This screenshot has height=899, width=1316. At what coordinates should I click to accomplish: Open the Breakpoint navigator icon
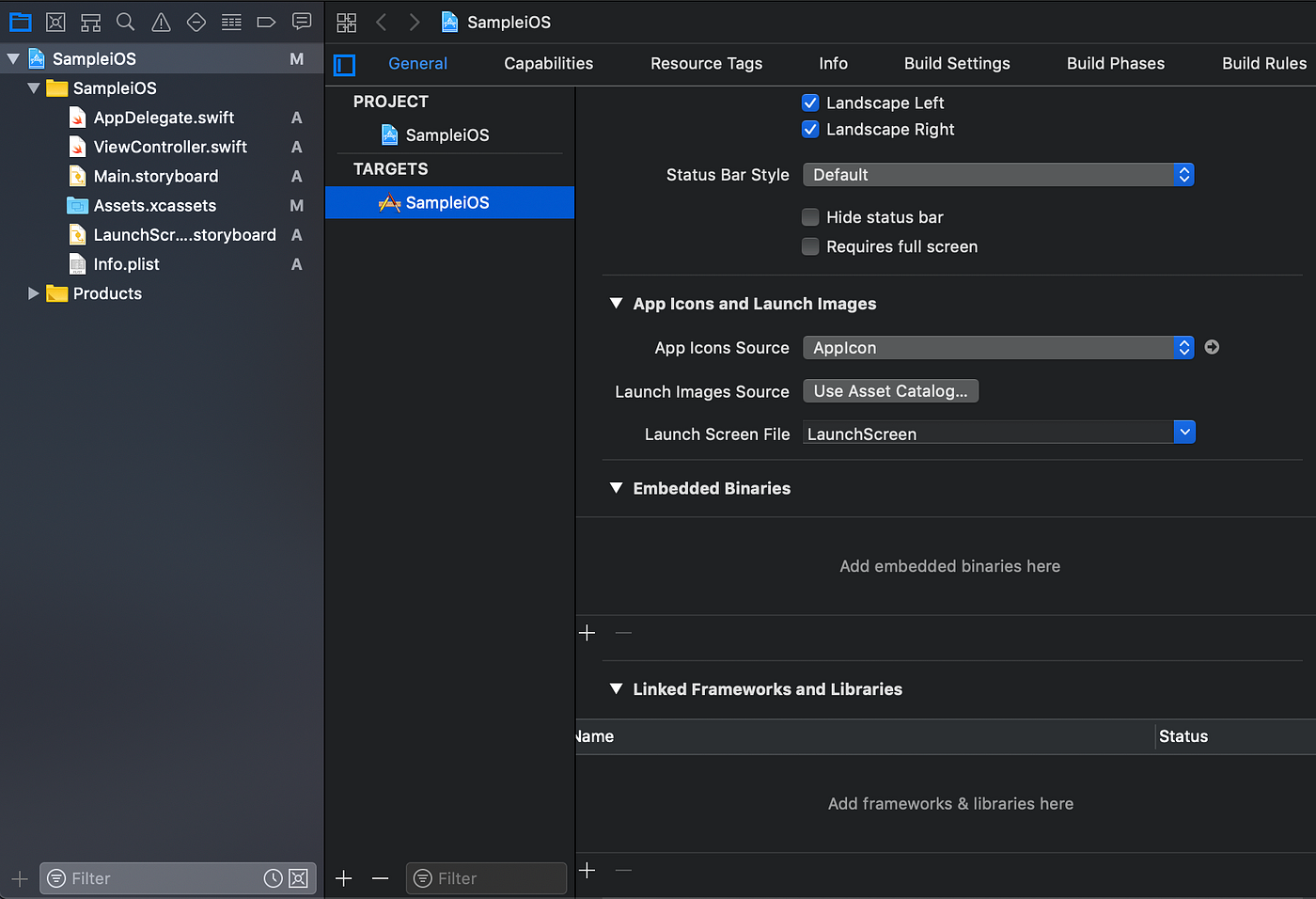(266, 22)
